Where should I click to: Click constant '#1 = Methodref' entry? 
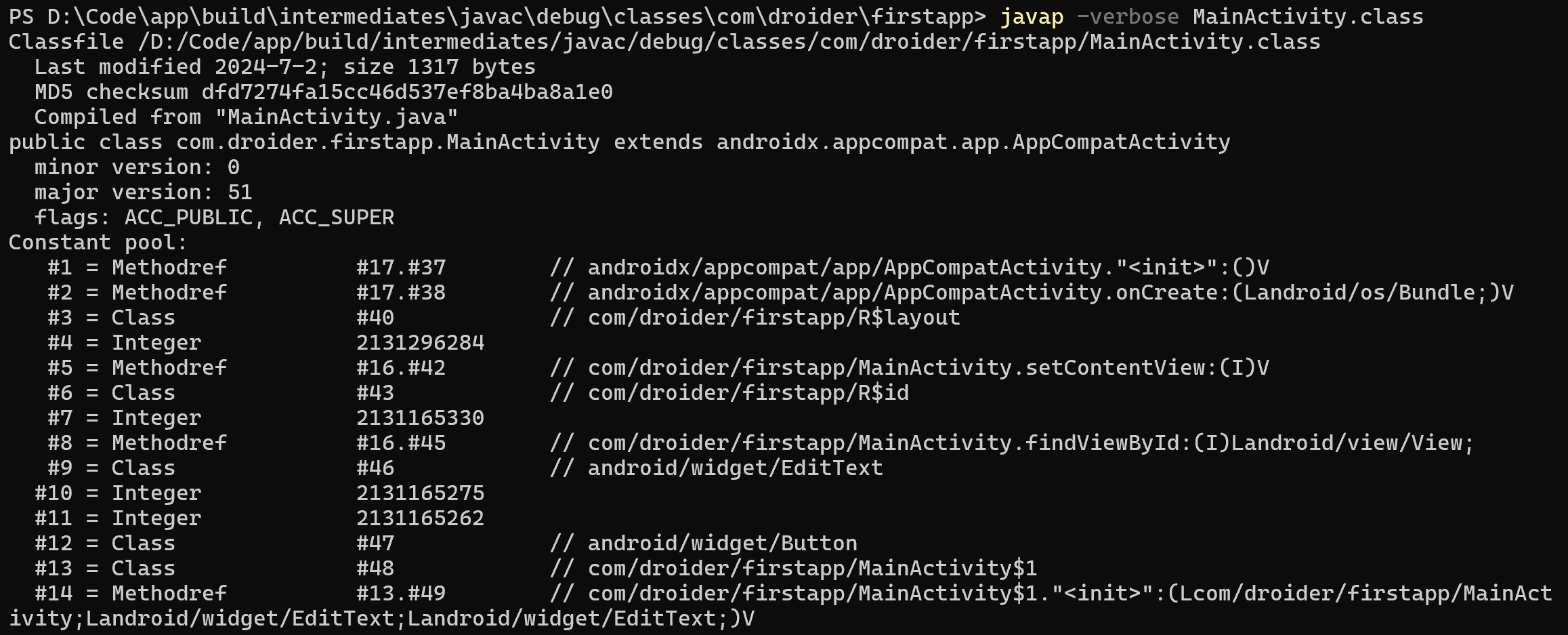click(x=137, y=267)
